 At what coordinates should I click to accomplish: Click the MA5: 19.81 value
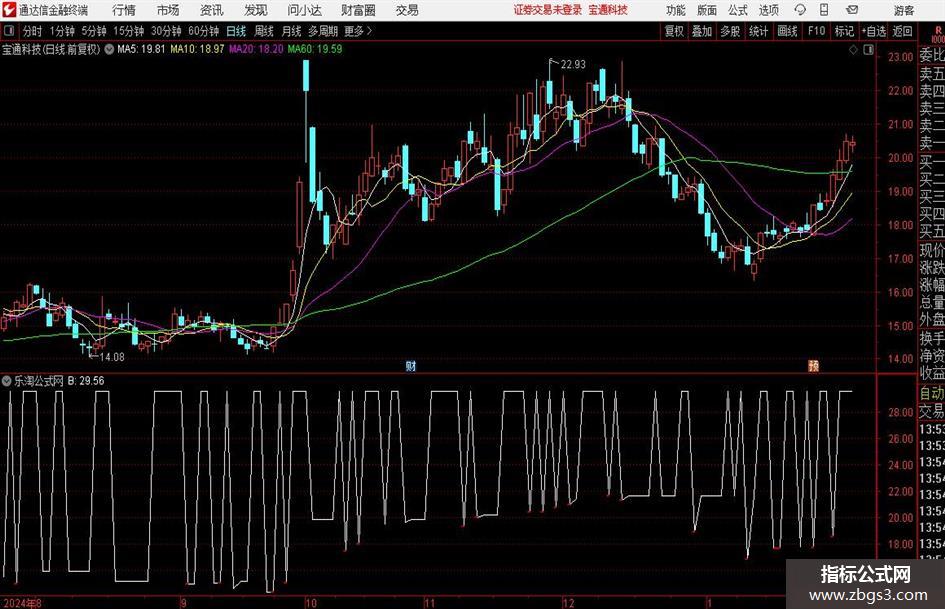(141, 49)
